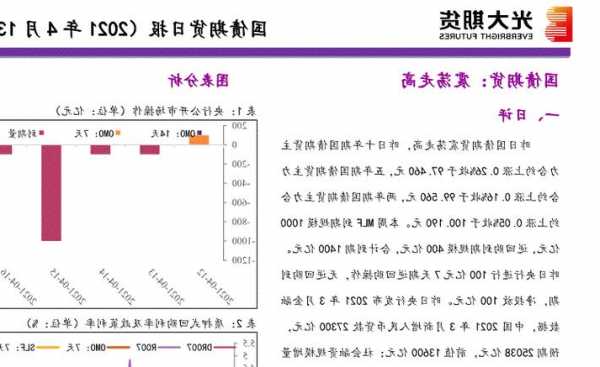This screenshot has height=367, width=600.
Task: Click the 图表分析 heading
Action: (x=199, y=80)
